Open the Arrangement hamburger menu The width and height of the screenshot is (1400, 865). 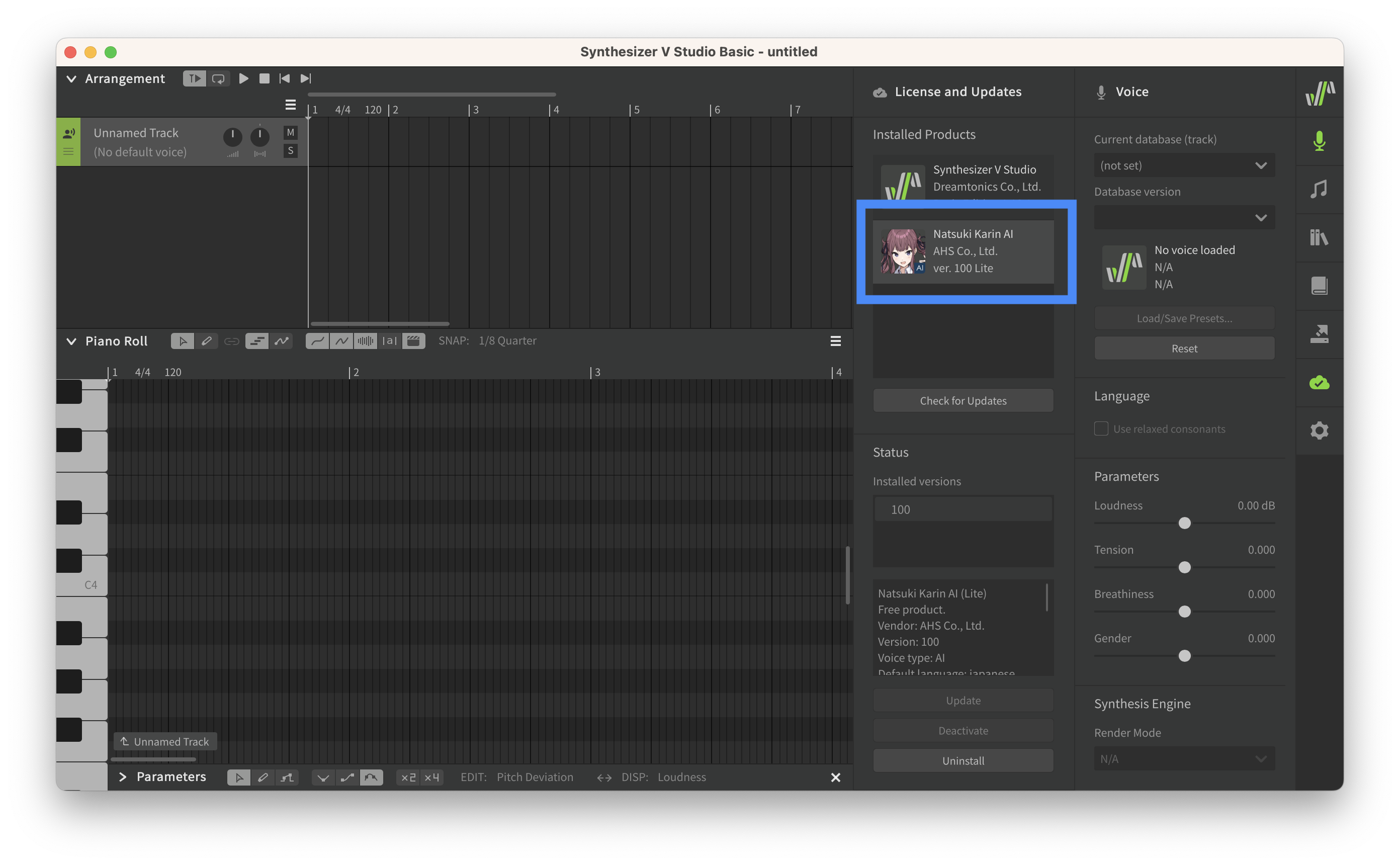(291, 105)
